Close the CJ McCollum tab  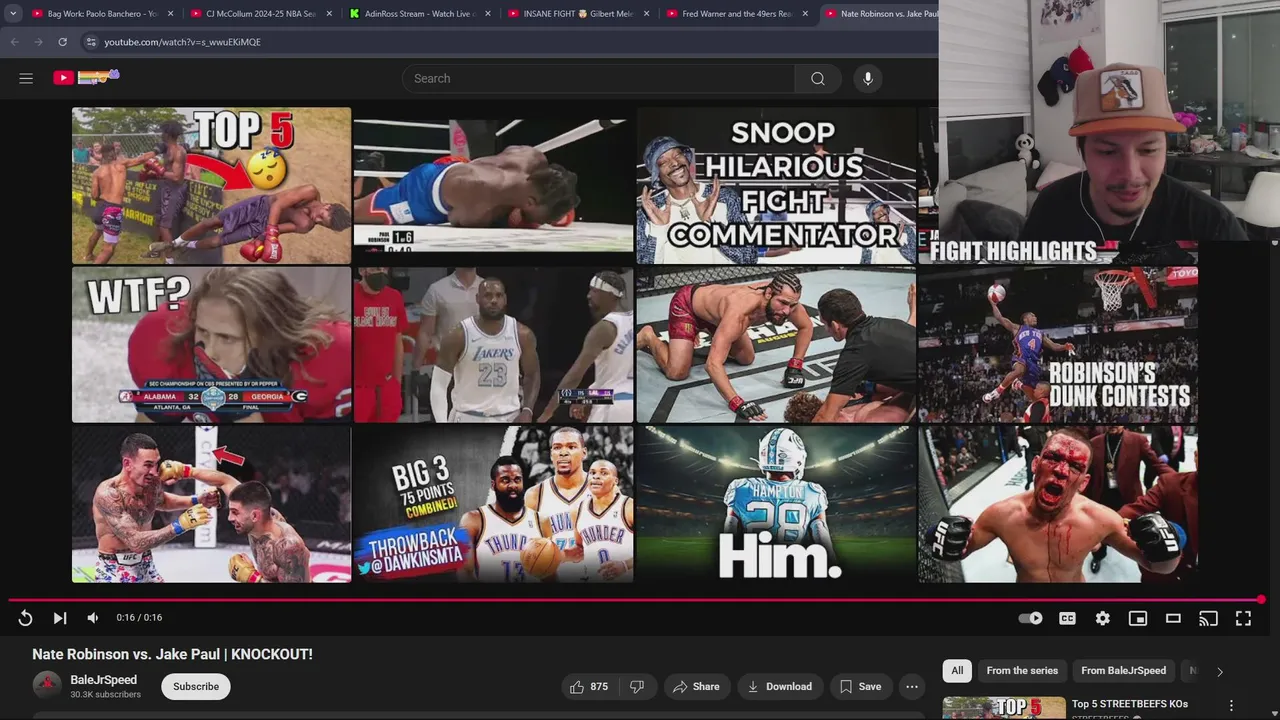coord(329,14)
